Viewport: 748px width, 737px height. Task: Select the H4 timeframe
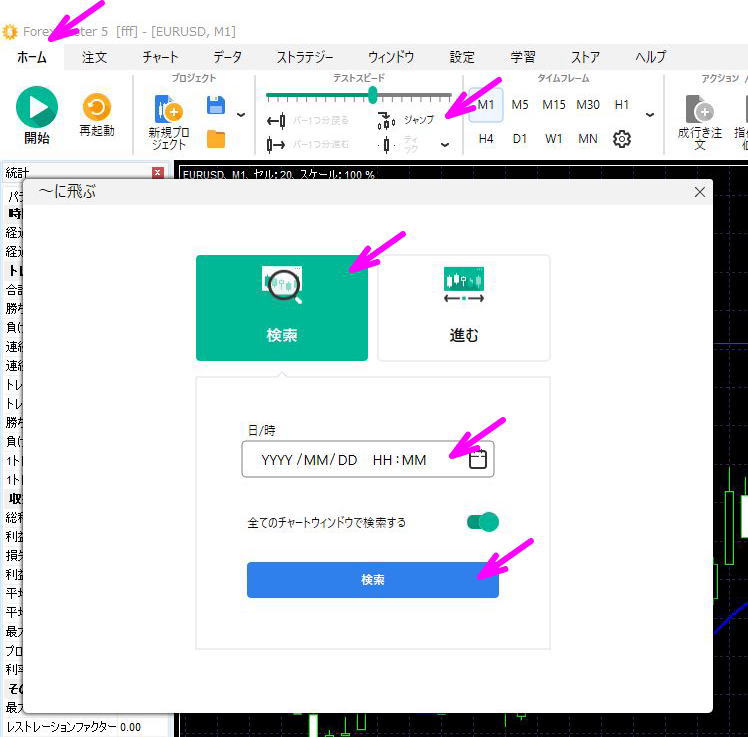486,139
